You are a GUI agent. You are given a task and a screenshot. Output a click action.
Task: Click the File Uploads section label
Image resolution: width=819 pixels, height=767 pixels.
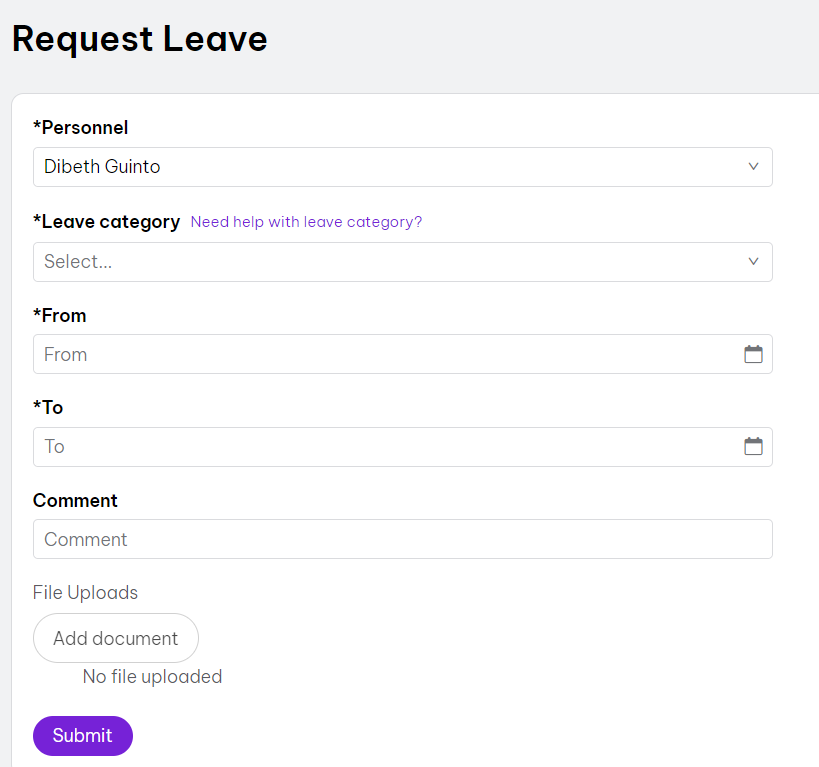click(x=85, y=592)
